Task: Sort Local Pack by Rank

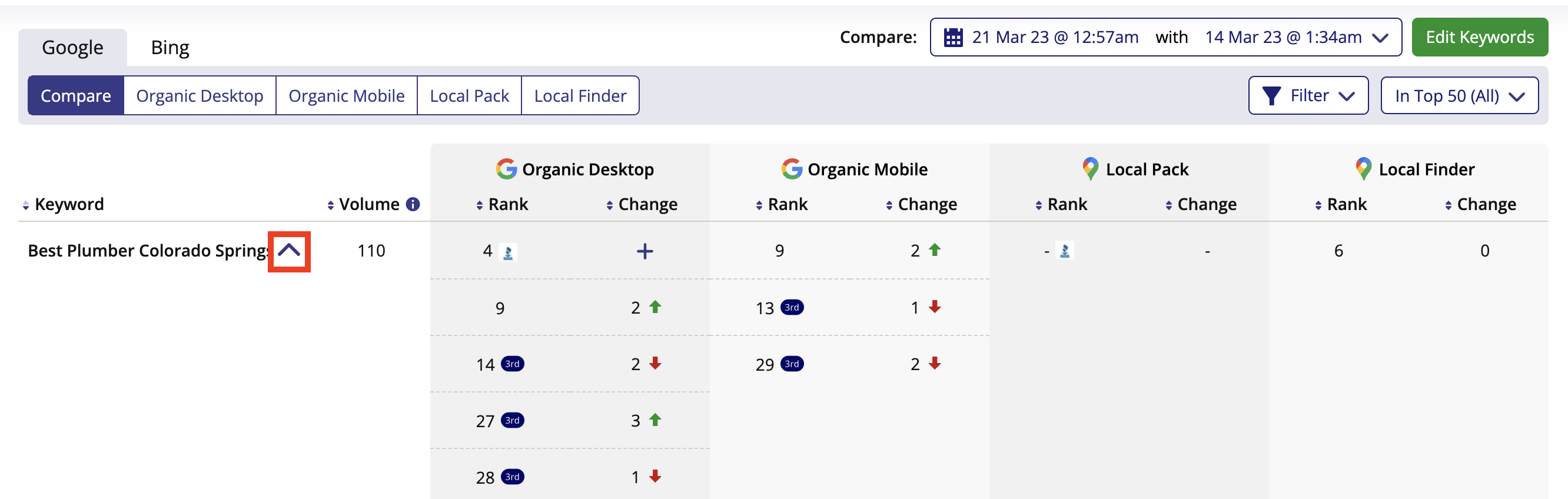Action: click(1061, 204)
